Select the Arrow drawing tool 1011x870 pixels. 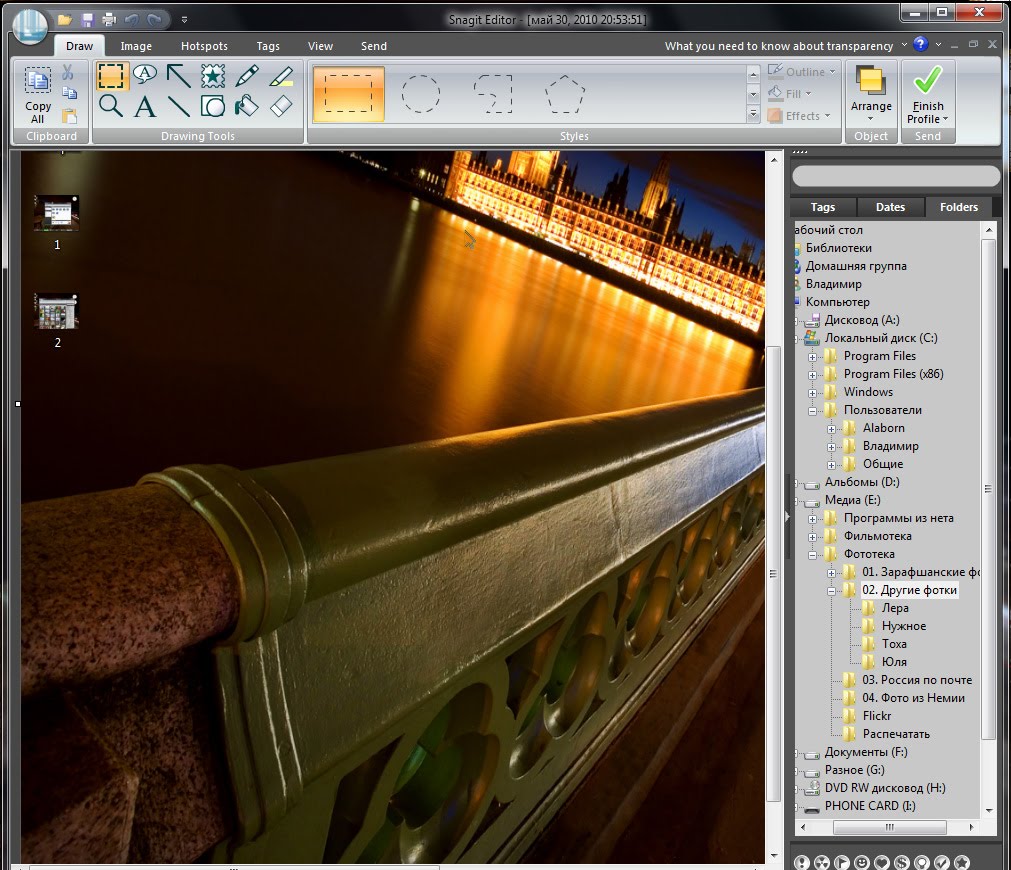pos(179,75)
